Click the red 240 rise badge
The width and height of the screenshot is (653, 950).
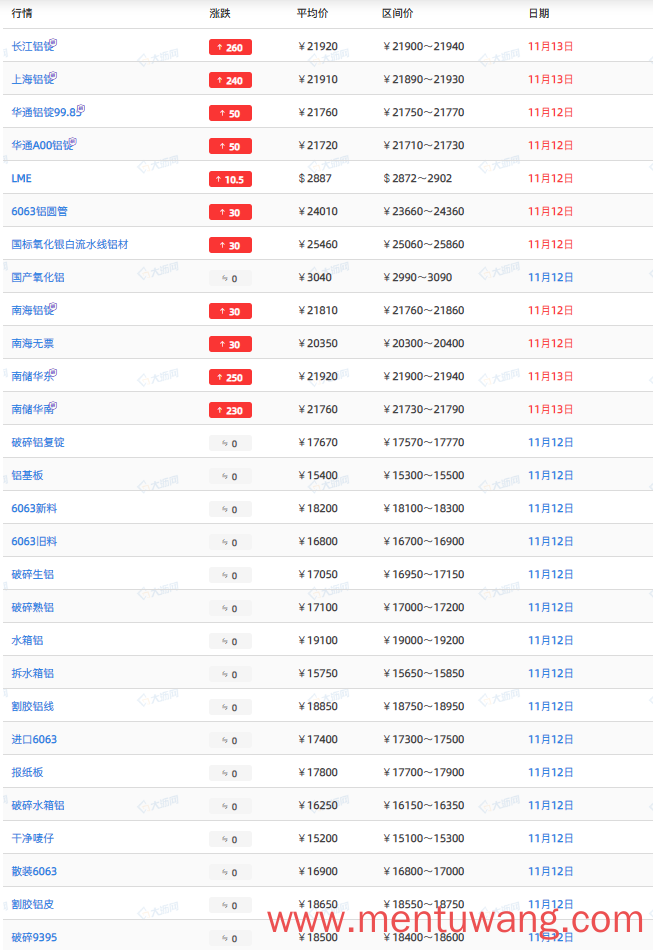[230, 80]
